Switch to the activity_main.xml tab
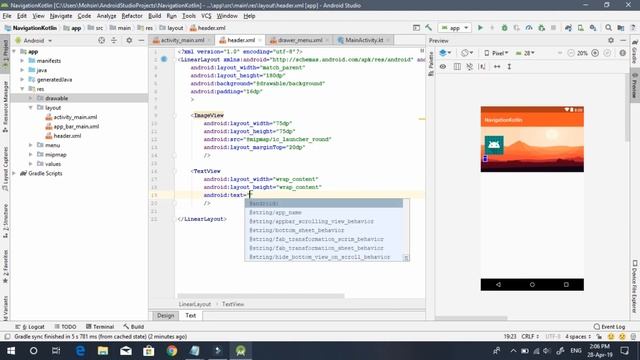 [182, 40]
